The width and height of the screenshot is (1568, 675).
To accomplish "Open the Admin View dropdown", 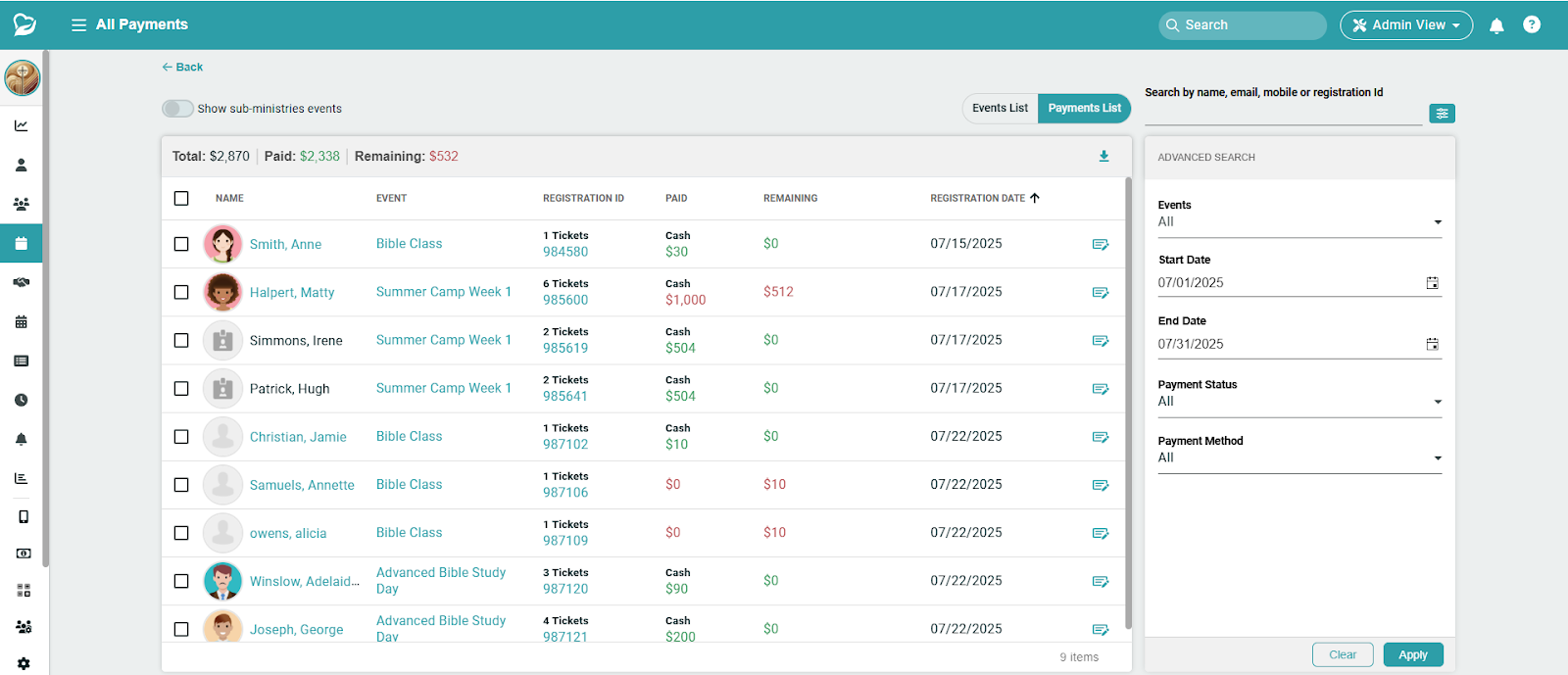I will (x=1406, y=25).
